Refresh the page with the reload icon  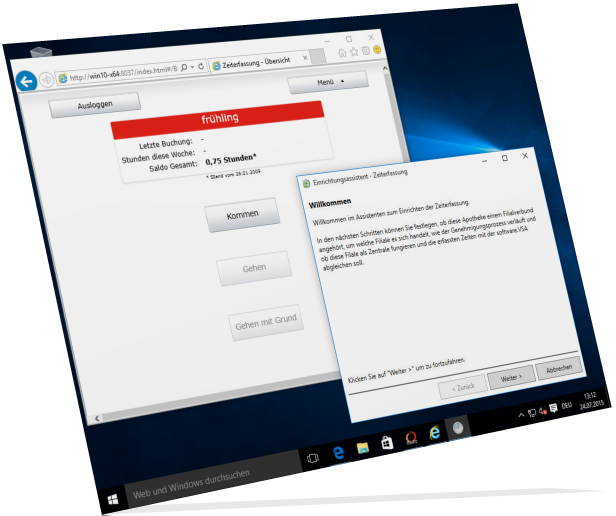201,66
